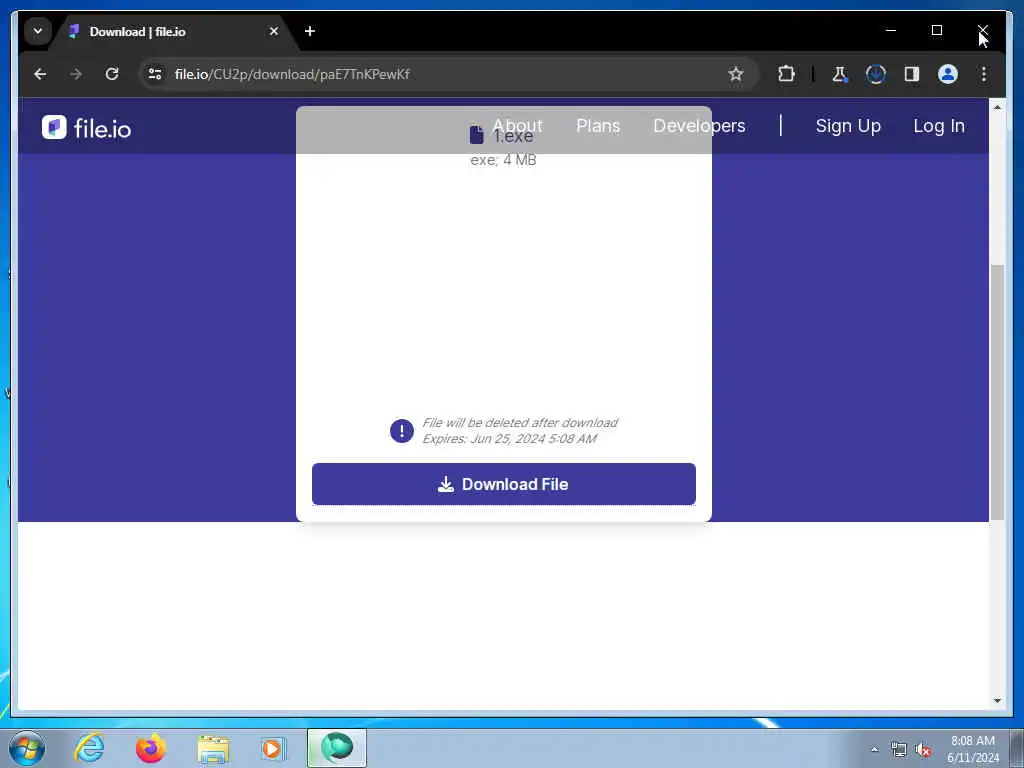1024x768 pixels.
Task: Click Show desktop button at taskbar end
Action: (x=1017, y=748)
